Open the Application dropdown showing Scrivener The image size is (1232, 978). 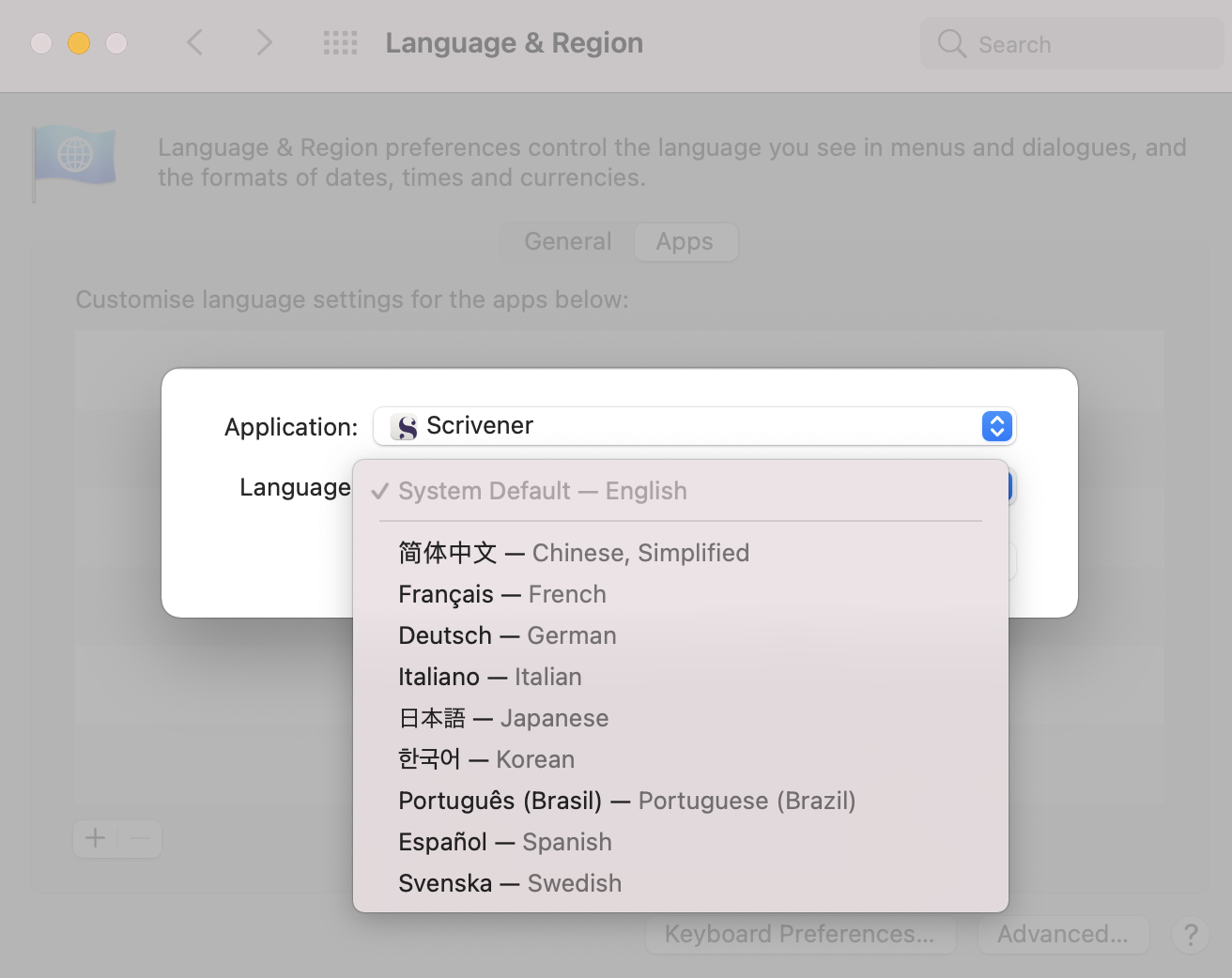(694, 426)
